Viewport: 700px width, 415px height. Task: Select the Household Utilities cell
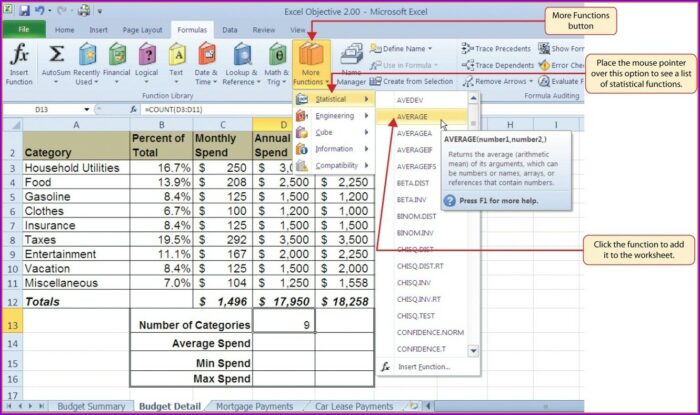[x=76, y=167]
